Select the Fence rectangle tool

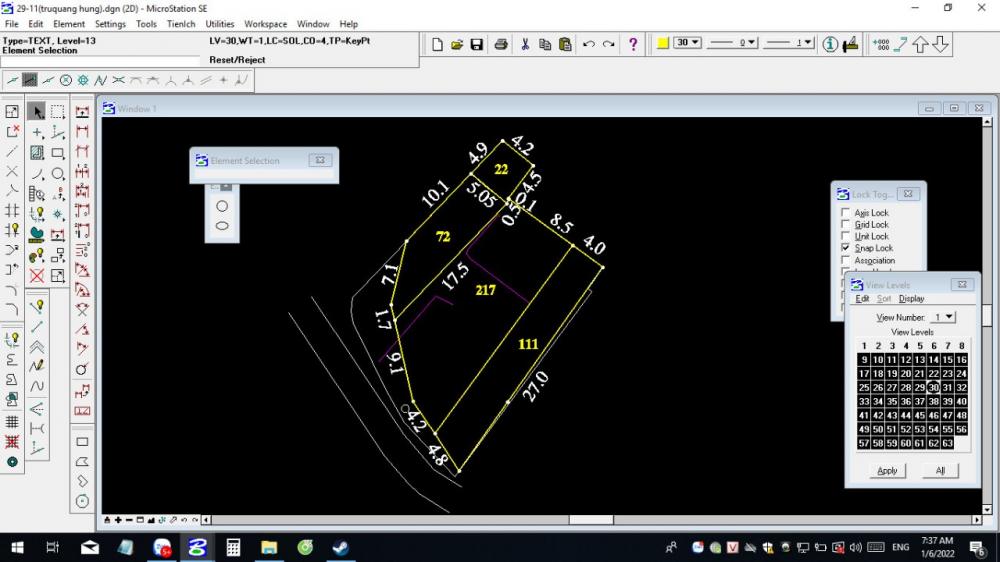point(57,112)
